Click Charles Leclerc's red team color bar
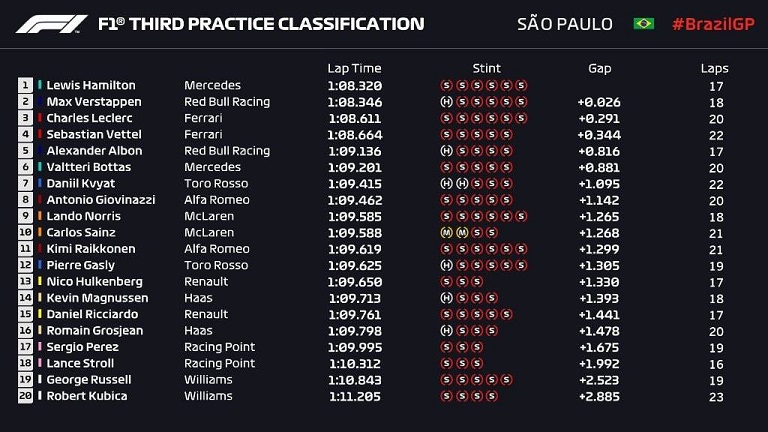Screen dimensions: 768x432 40,118
